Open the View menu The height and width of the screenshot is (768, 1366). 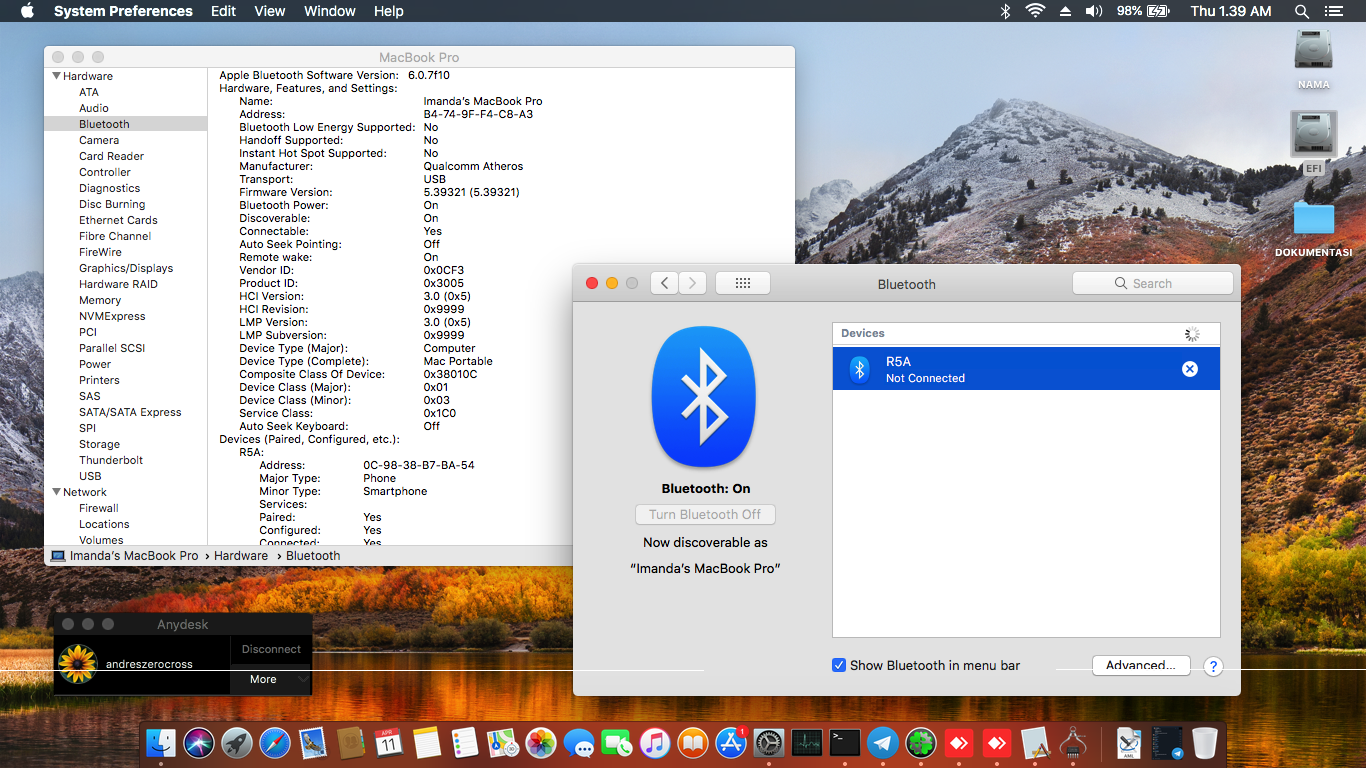coord(270,11)
